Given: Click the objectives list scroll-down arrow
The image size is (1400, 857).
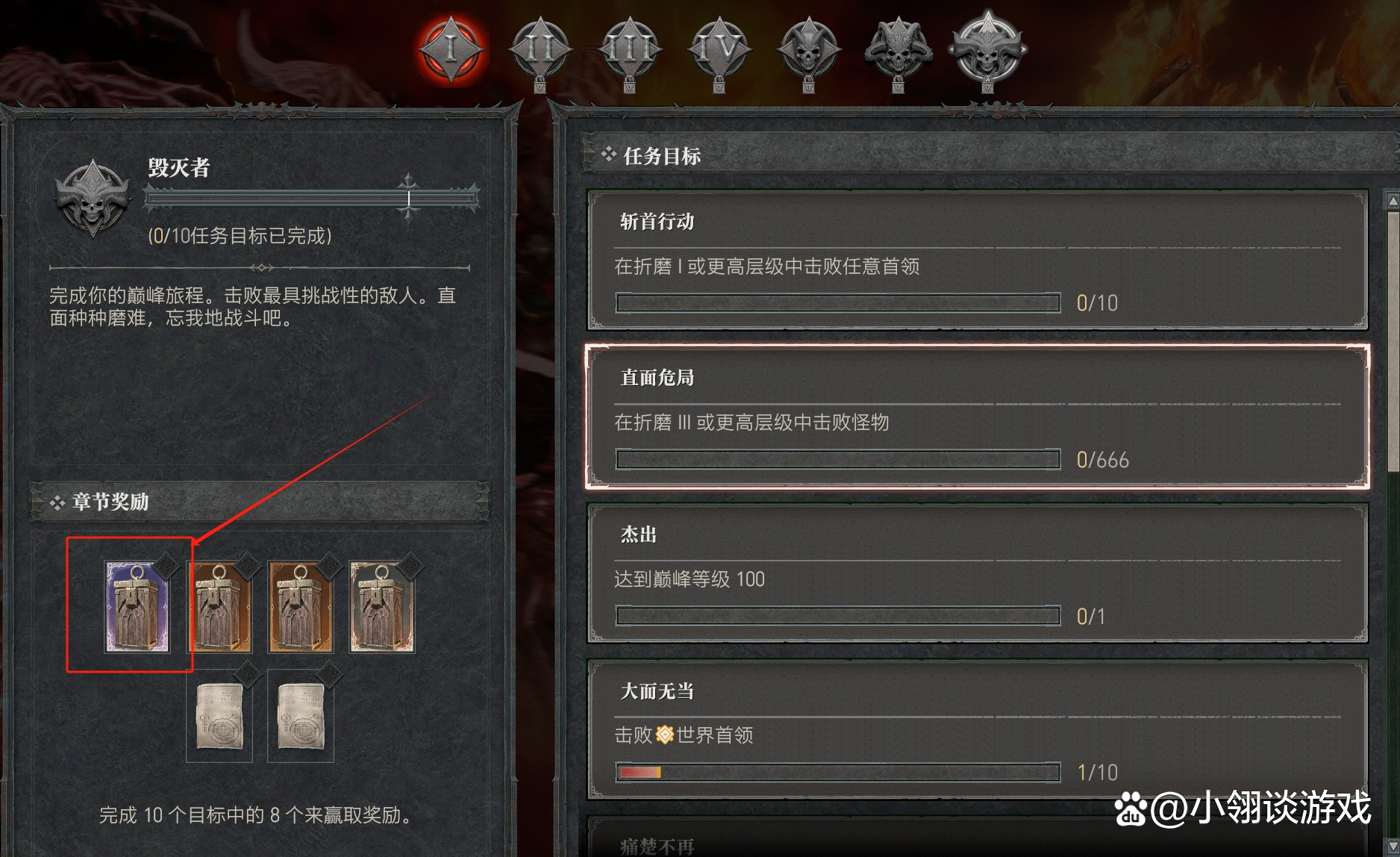Looking at the screenshot, I should [1392, 846].
